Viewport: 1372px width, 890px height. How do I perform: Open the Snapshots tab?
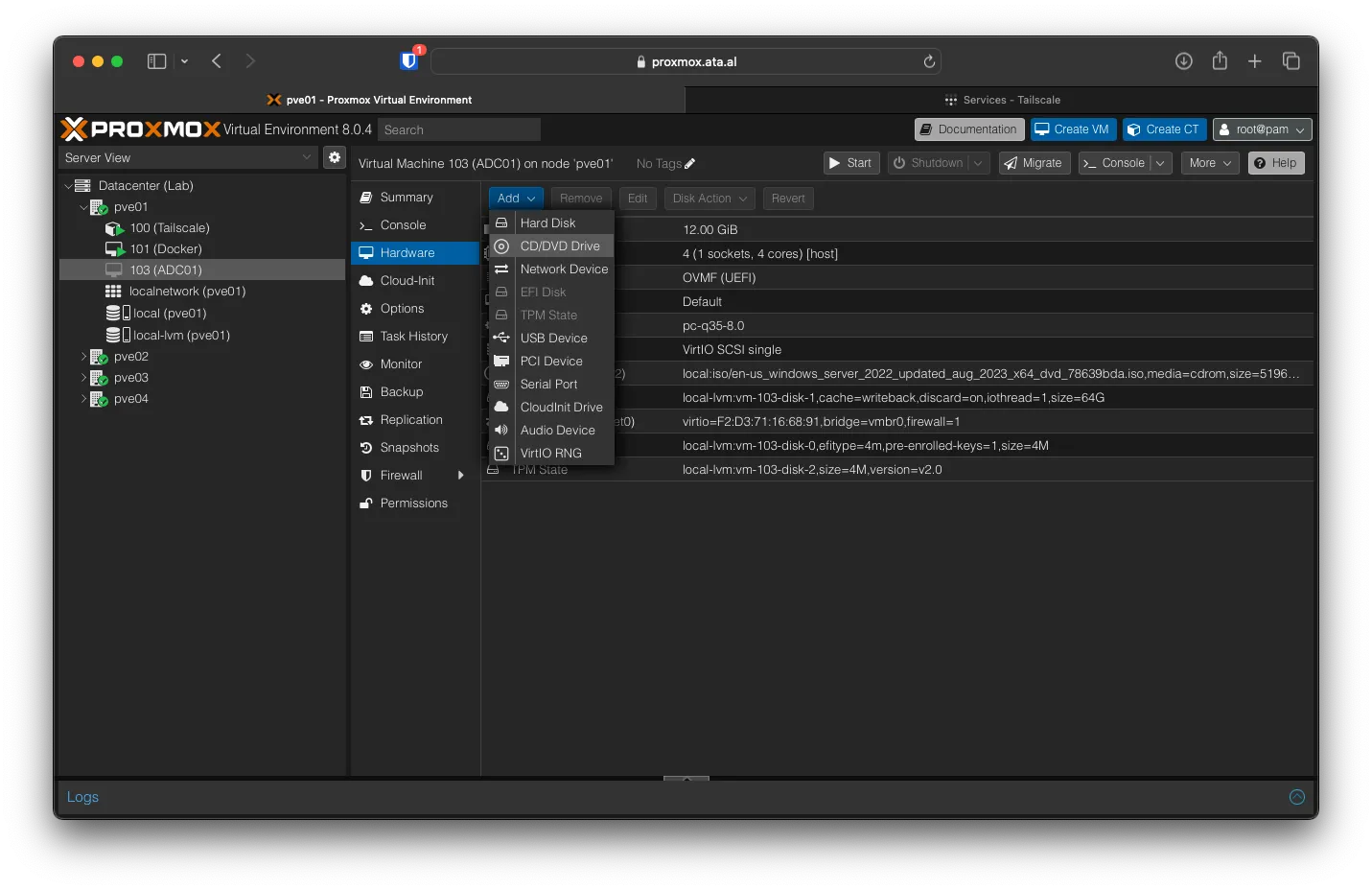point(415,448)
